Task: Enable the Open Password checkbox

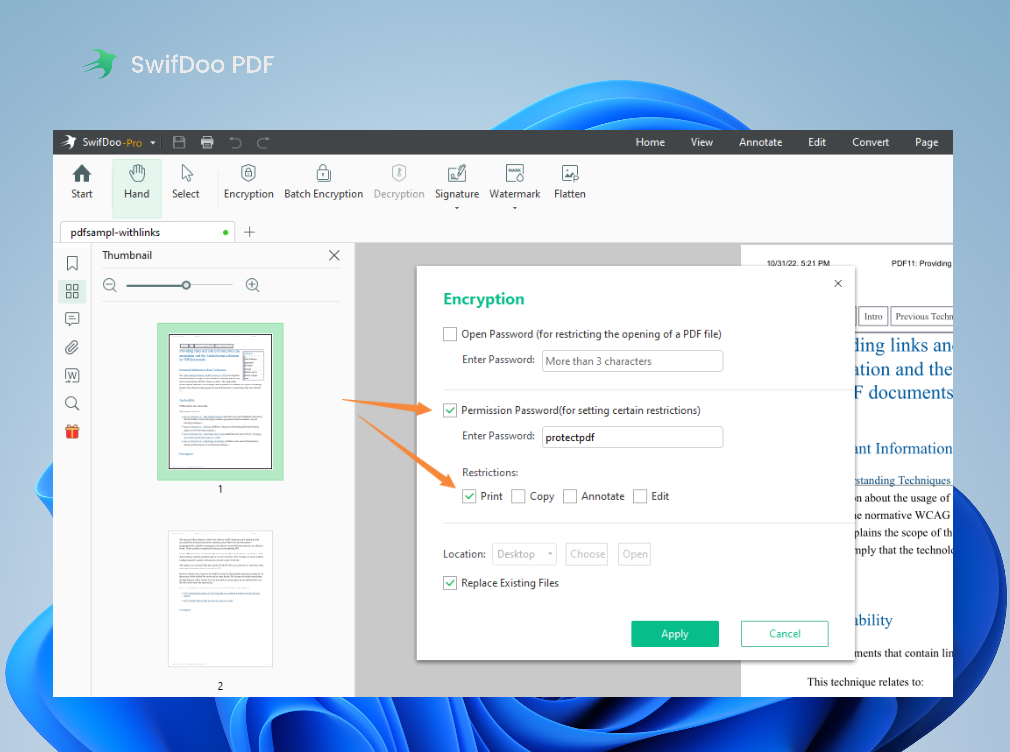Action: click(x=450, y=334)
